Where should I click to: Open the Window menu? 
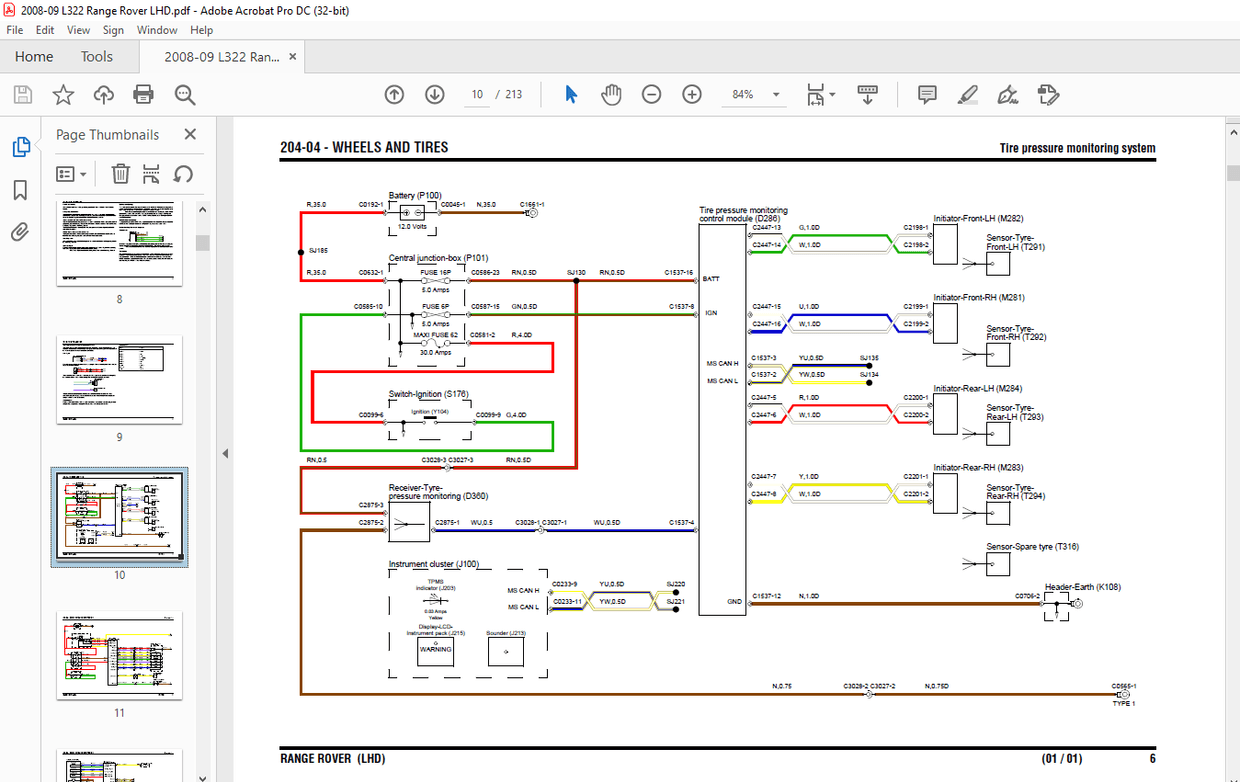[x=157, y=30]
